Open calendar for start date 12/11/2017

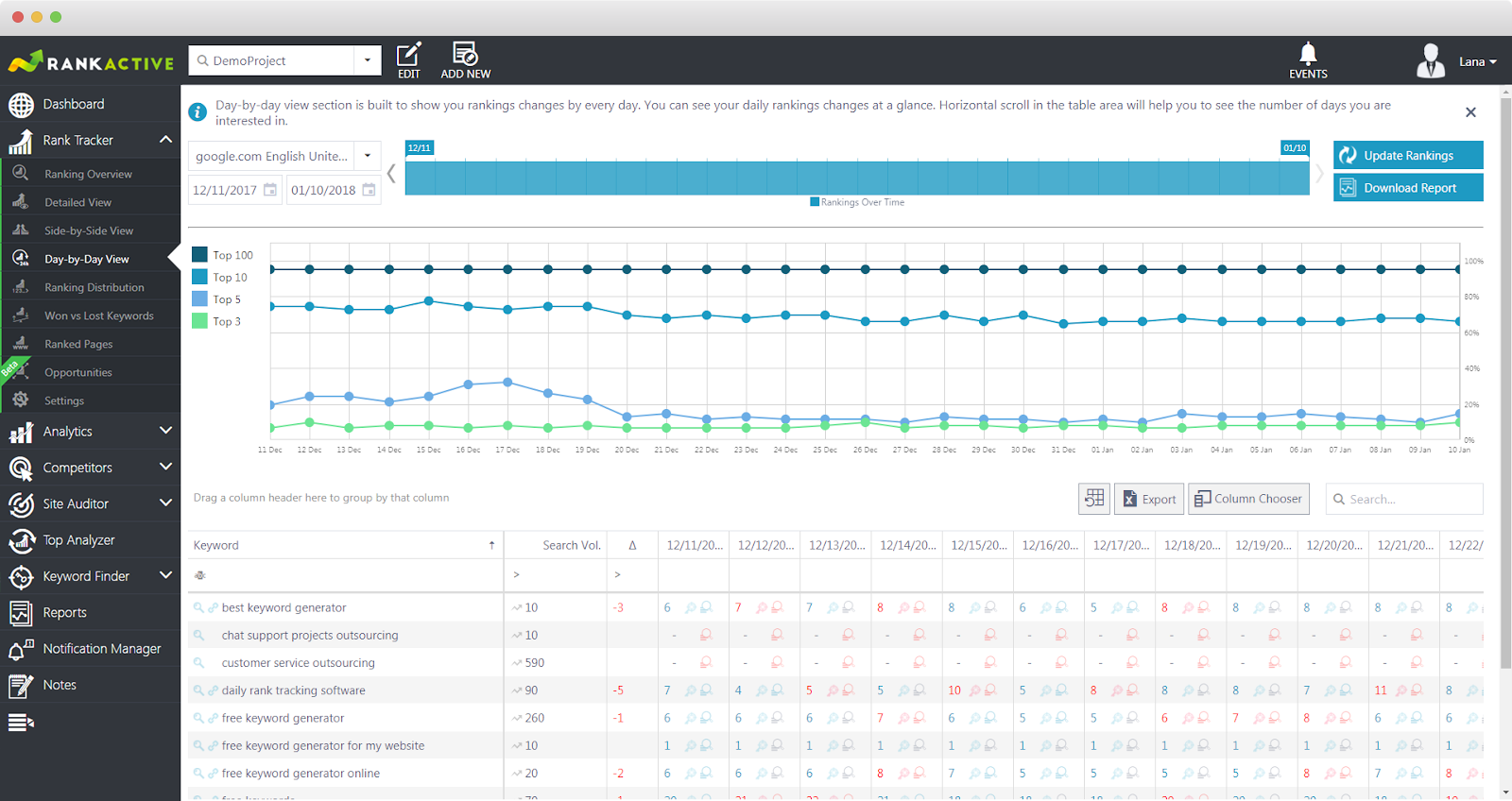point(270,190)
